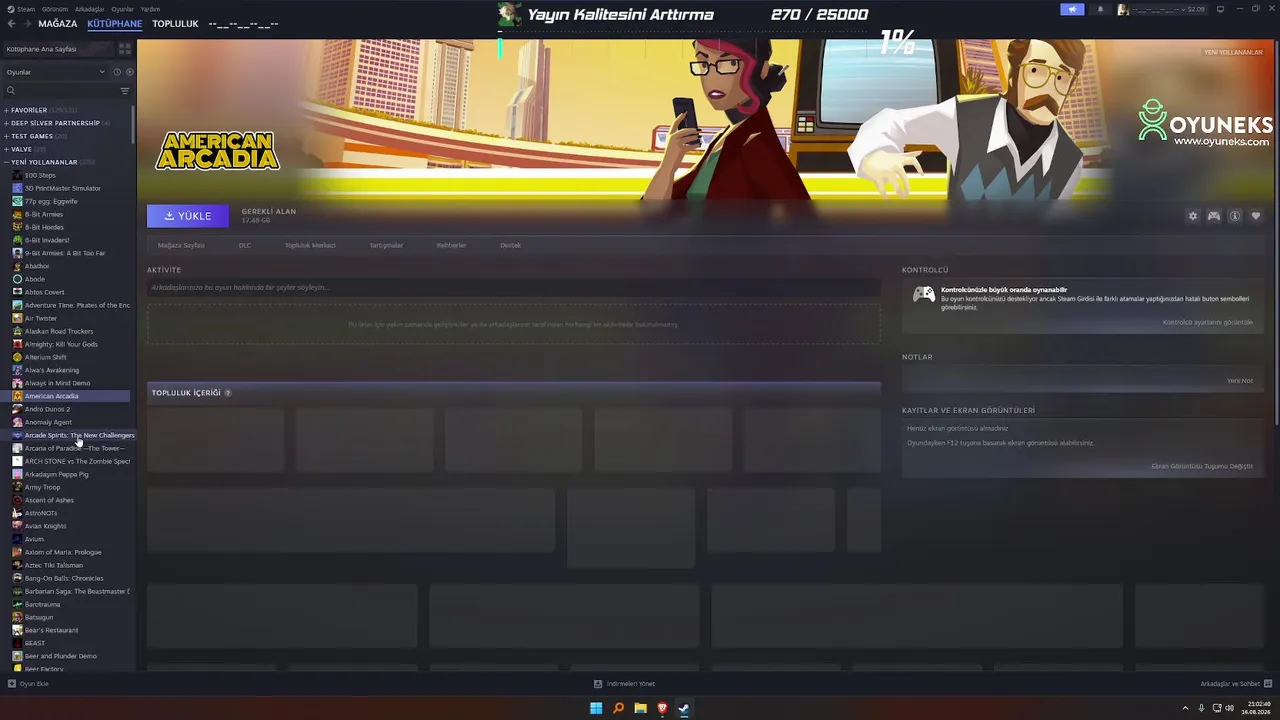
Task: Open File Explorer from taskbar
Action: [640, 708]
